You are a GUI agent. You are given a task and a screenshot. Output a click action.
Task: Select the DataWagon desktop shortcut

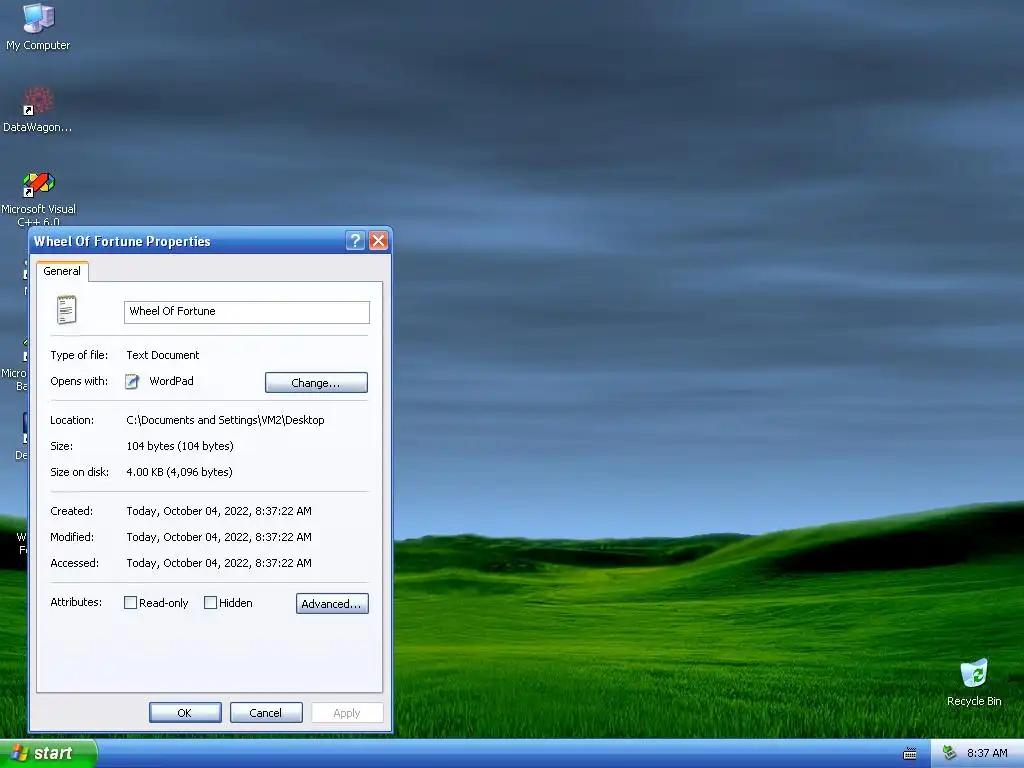pos(38,109)
